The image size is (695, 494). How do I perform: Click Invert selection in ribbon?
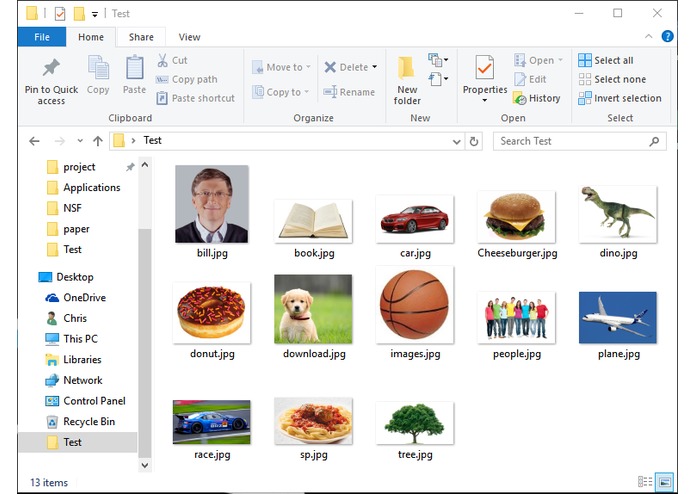[620, 98]
